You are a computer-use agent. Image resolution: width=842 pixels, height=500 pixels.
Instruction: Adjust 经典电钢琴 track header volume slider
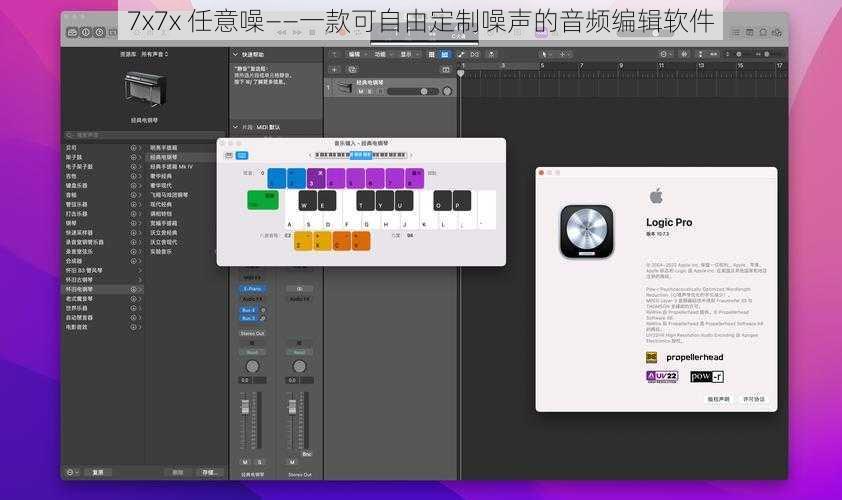click(412, 92)
